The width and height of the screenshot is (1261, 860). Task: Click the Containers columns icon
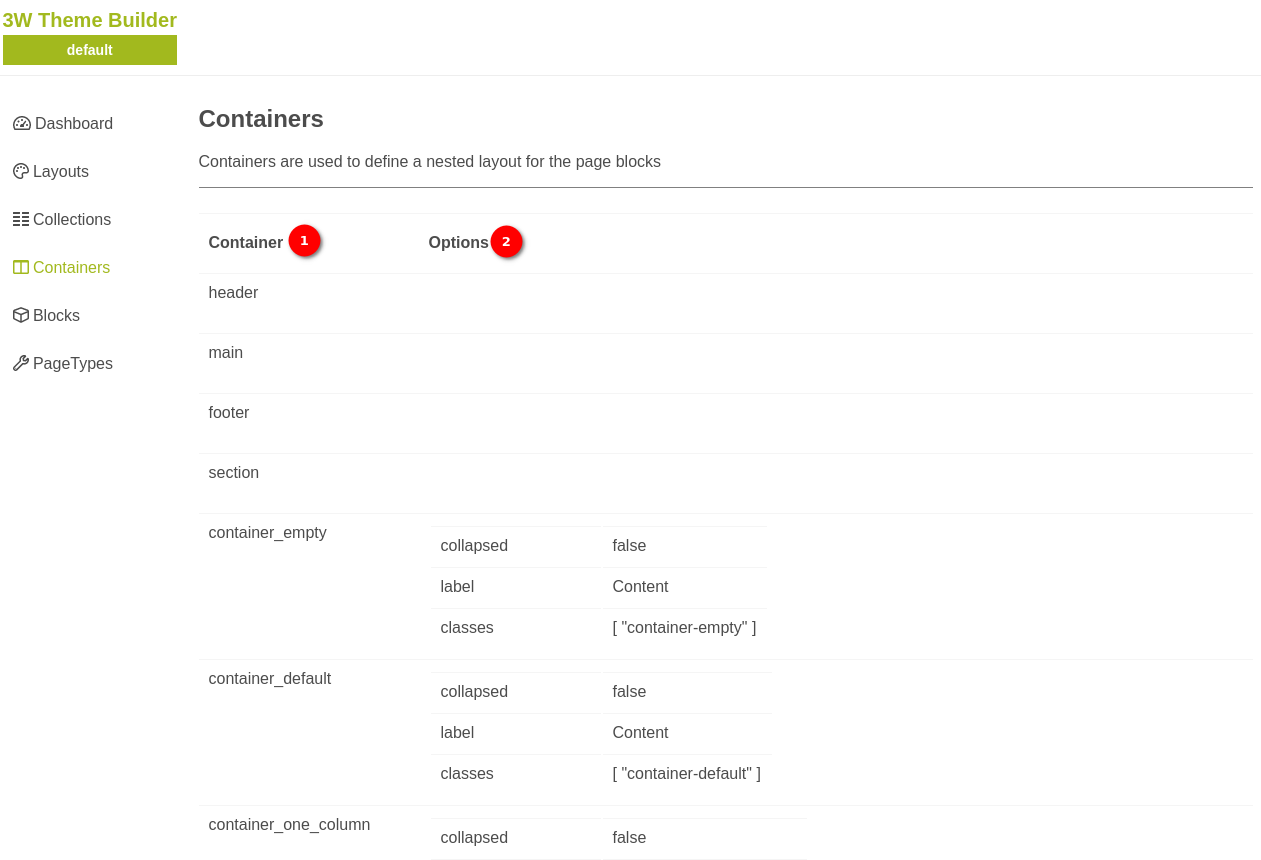[x=21, y=268]
